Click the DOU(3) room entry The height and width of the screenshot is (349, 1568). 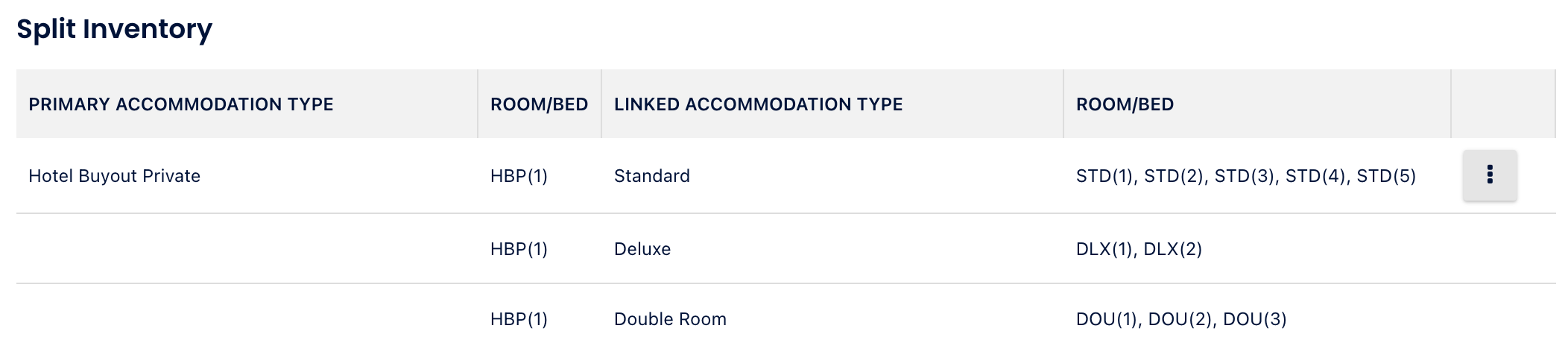(1255, 319)
